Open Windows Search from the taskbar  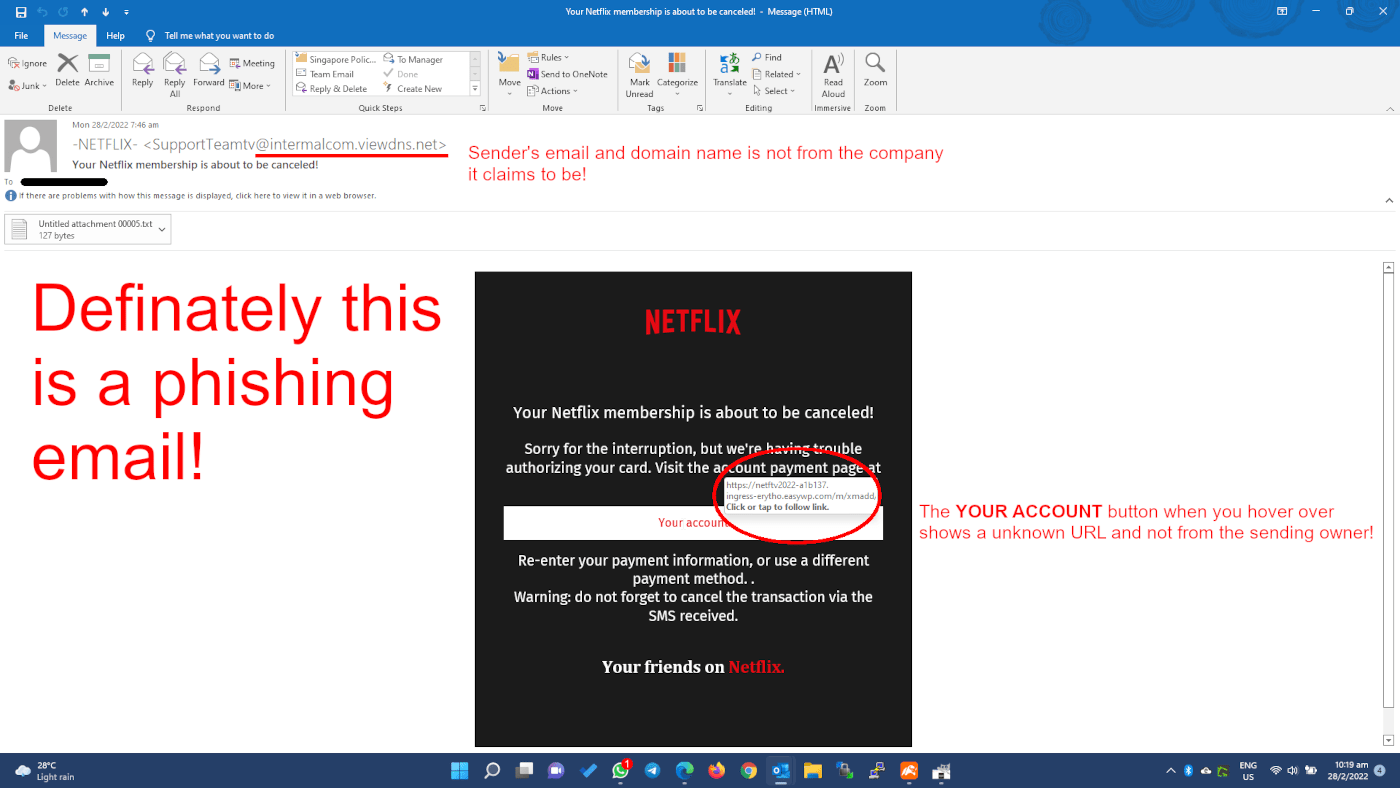492,771
